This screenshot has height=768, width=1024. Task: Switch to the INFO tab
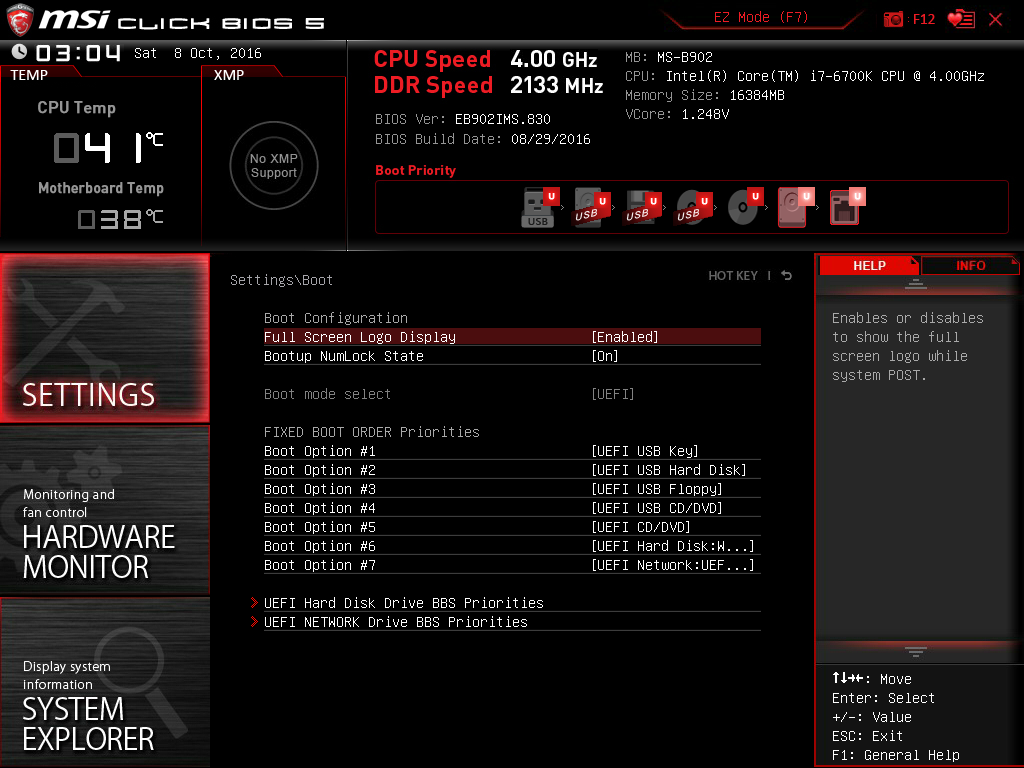tap(970, 265)
